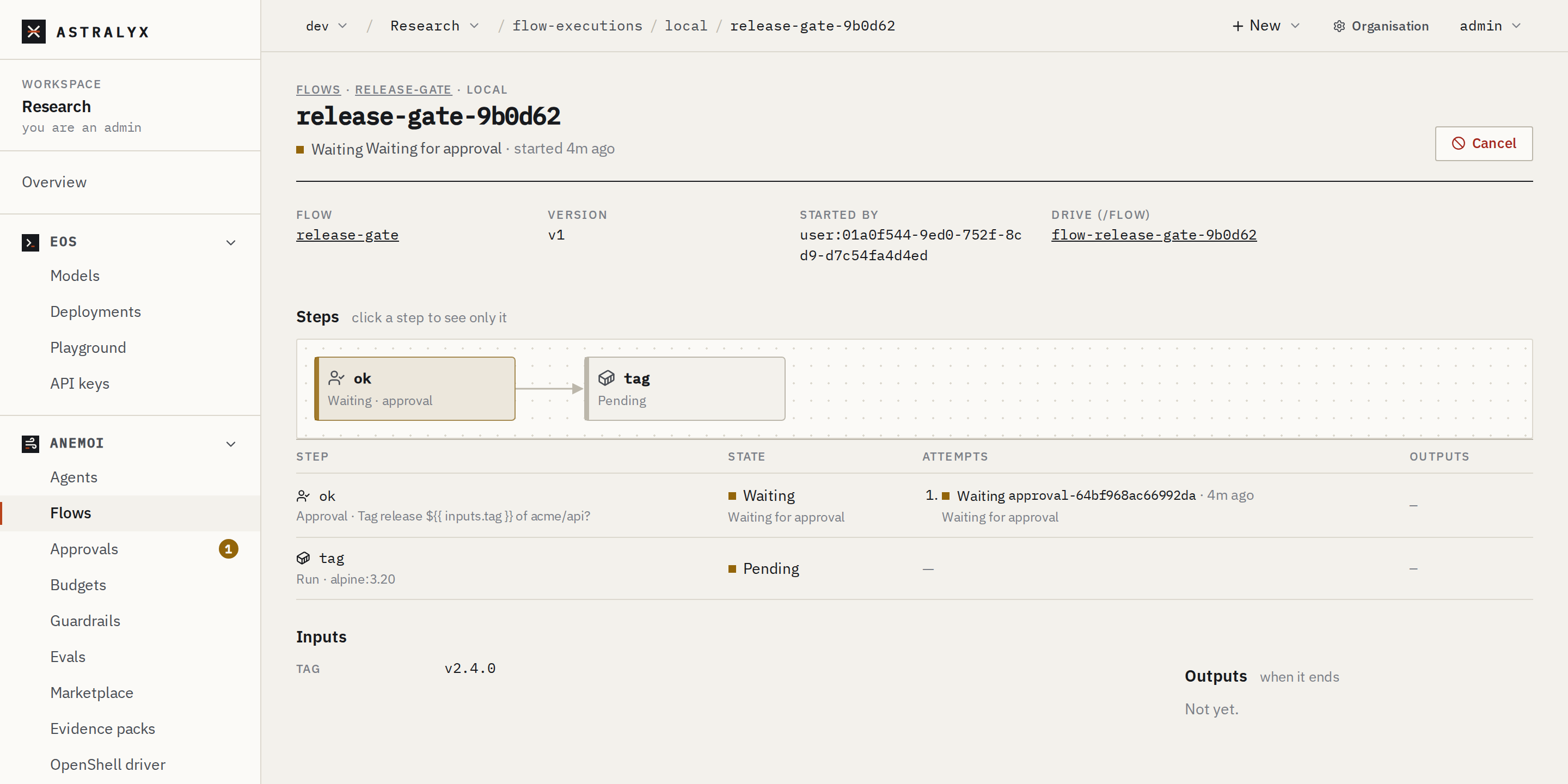Screen dimensions: 1568x784
Task: Click the Astralyx logo icon
Action: [x=33, y=32]
